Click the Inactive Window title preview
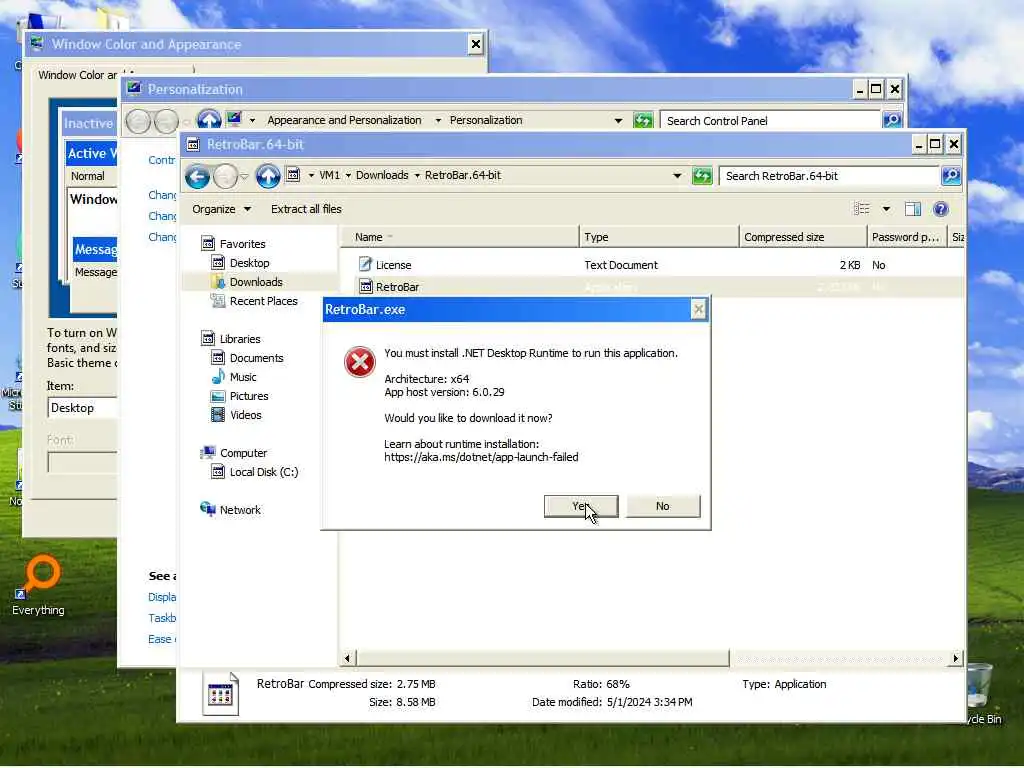 pos(89,123)
